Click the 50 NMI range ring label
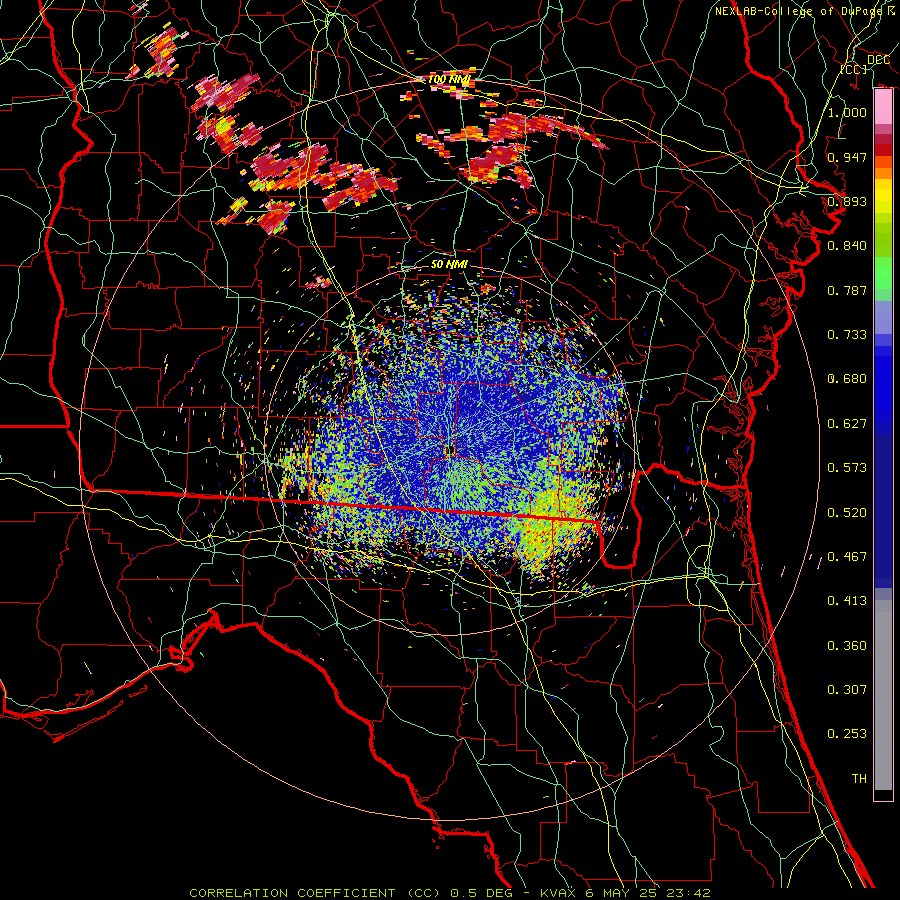 point(449,265)
